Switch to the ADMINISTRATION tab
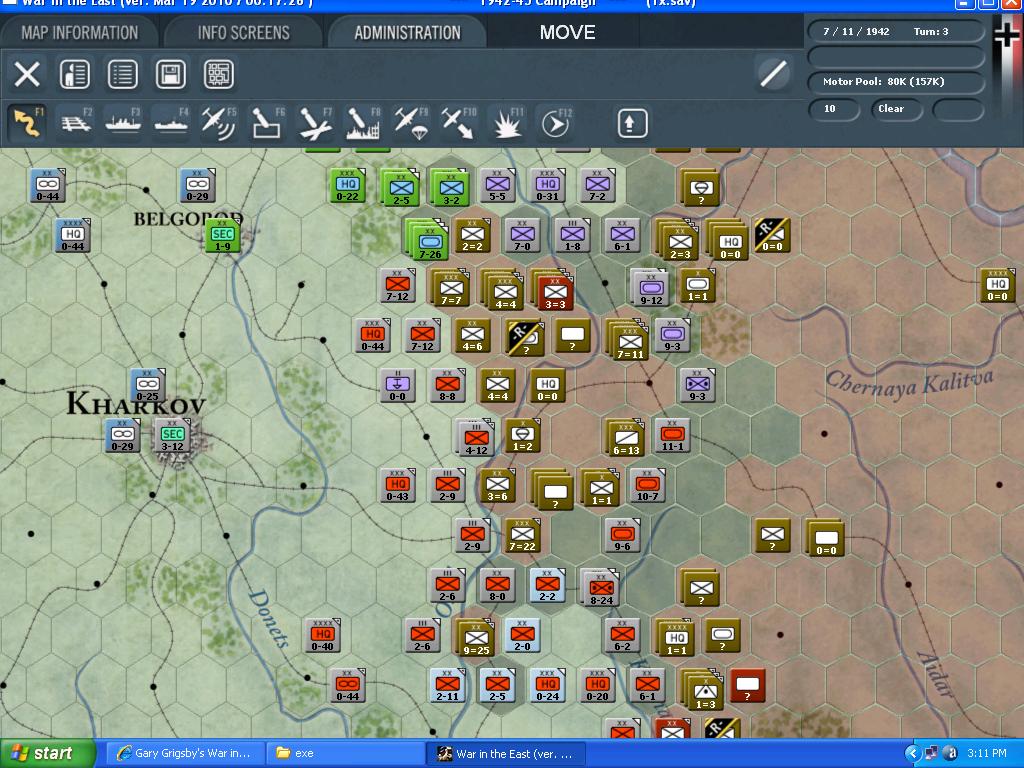Viewport: 1024px width, 768px height. [x=408, y=32]
